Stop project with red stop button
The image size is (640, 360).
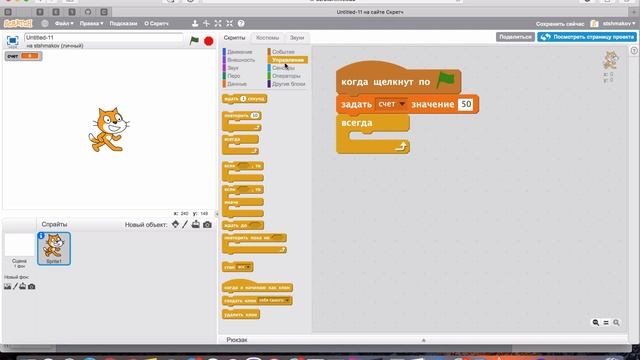coord(209,41)
